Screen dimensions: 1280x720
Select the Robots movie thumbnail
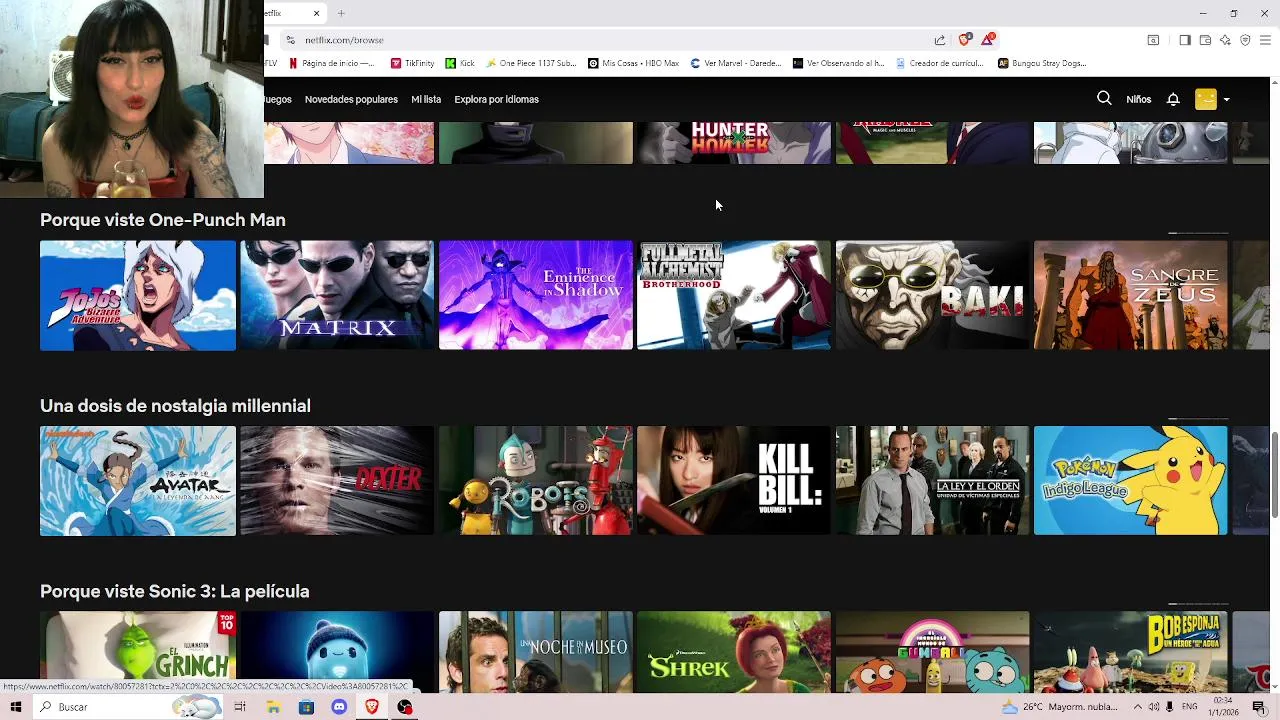[536, 481]
